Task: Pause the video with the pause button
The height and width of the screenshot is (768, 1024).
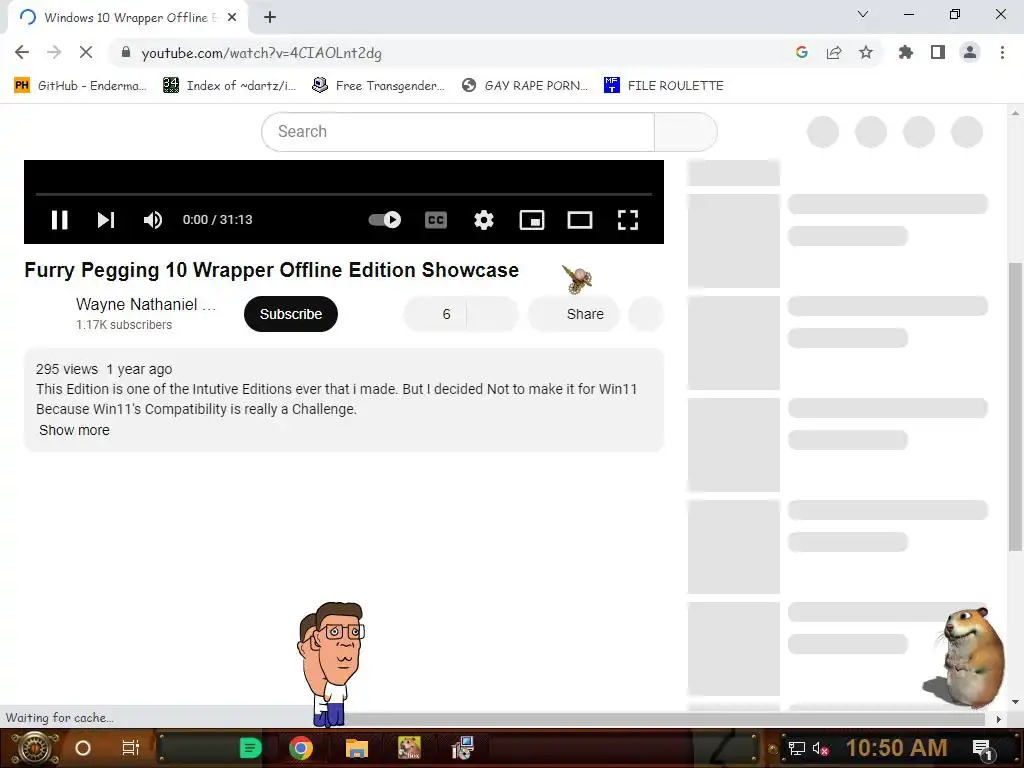Action: pos(59,220)
